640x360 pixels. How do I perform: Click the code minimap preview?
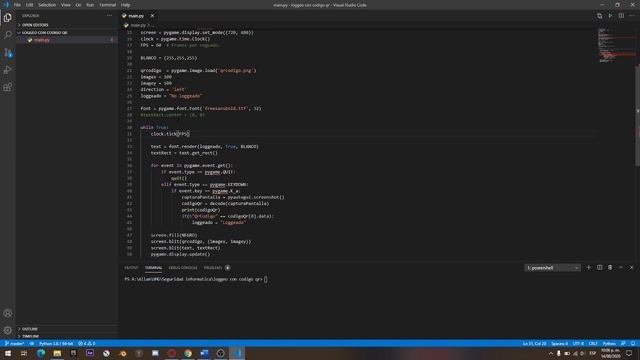click(616, 45)
